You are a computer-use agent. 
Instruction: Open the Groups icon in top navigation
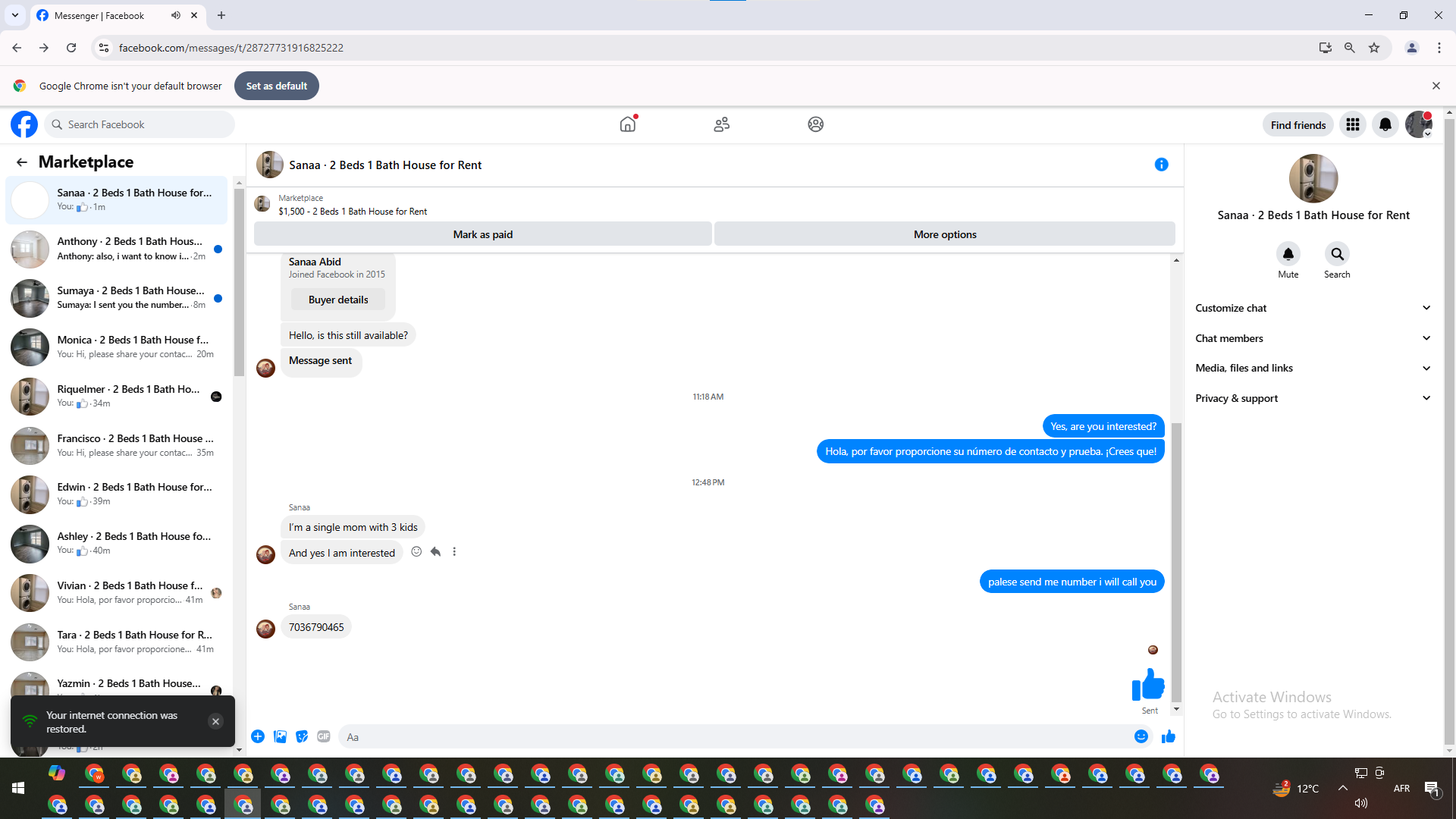pos(815,124)
